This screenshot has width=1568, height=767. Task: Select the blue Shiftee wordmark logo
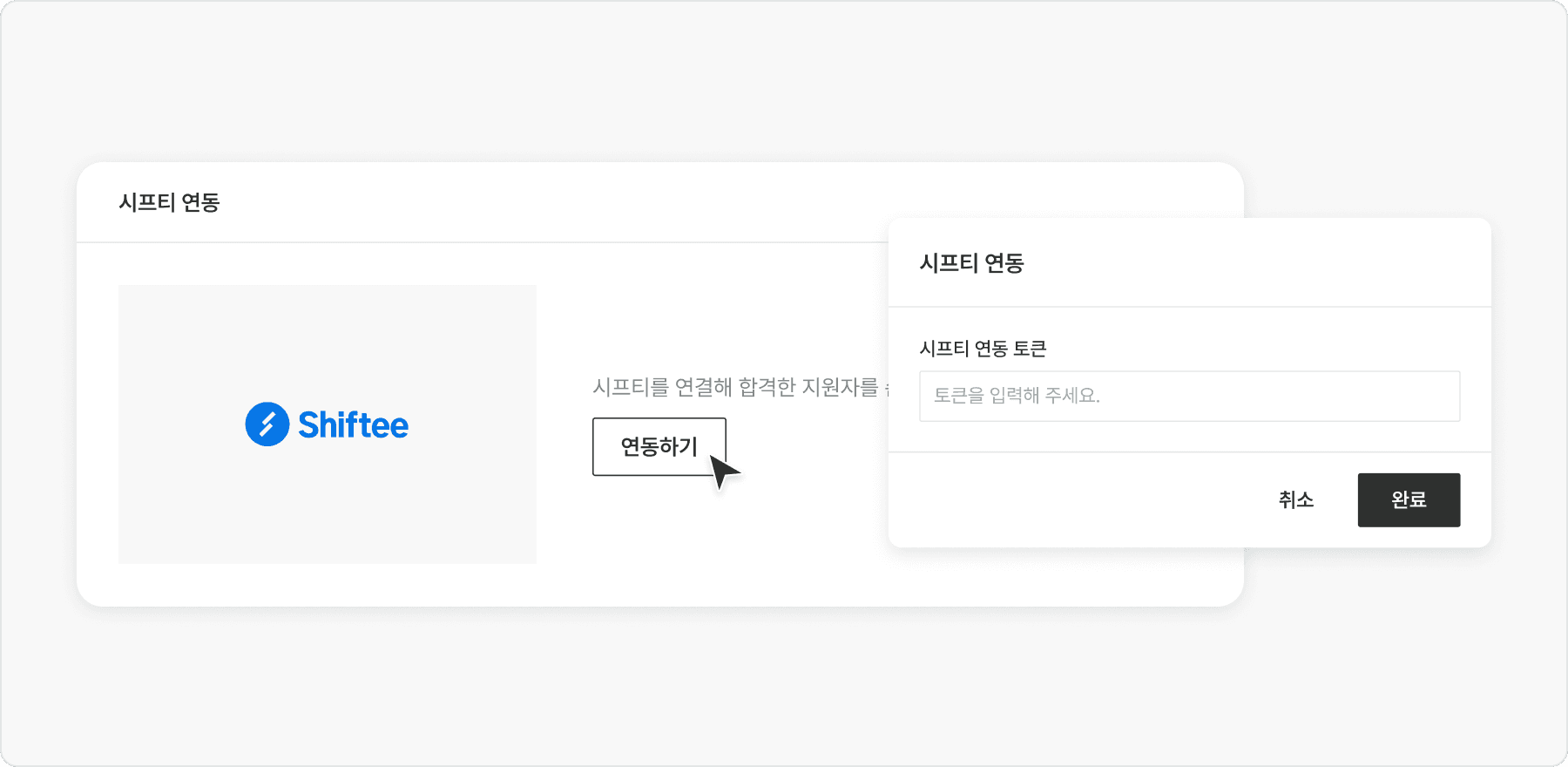(353, 424)
